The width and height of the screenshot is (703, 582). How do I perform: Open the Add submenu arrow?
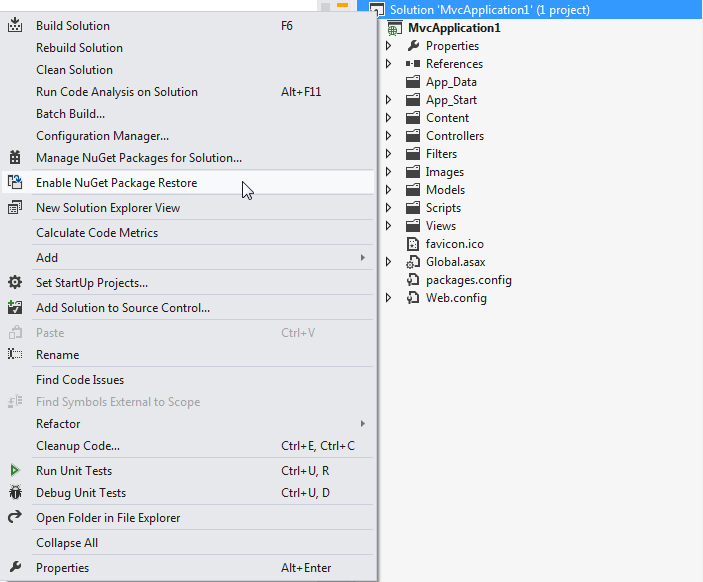coord(363,257)
